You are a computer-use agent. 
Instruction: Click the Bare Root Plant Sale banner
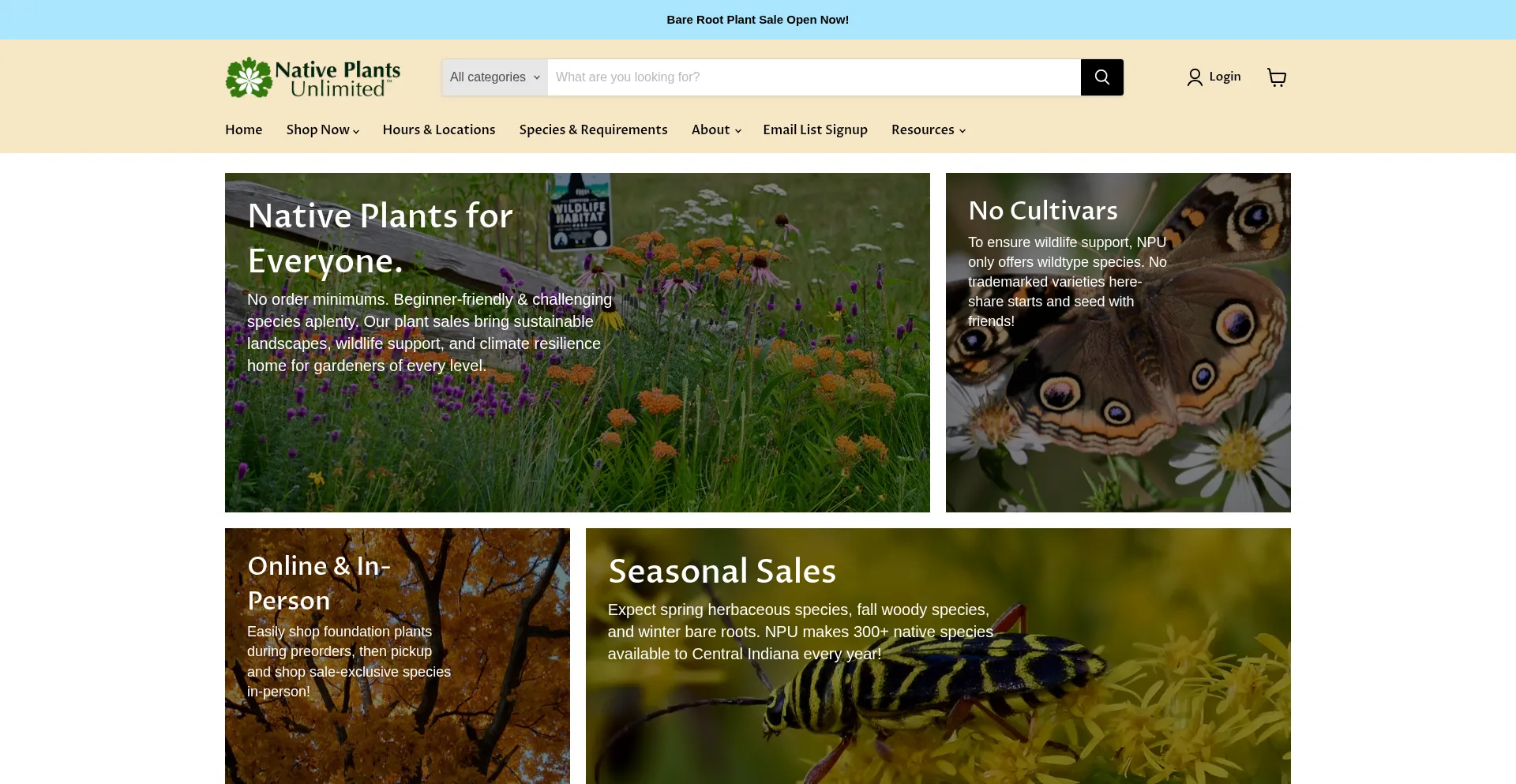pyautogui.click(x=757, y=19)
